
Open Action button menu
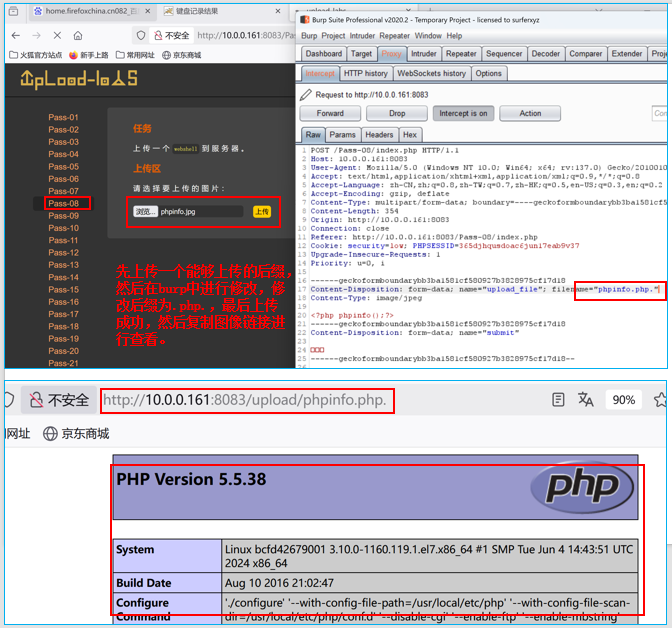click(x=530, y=114)
